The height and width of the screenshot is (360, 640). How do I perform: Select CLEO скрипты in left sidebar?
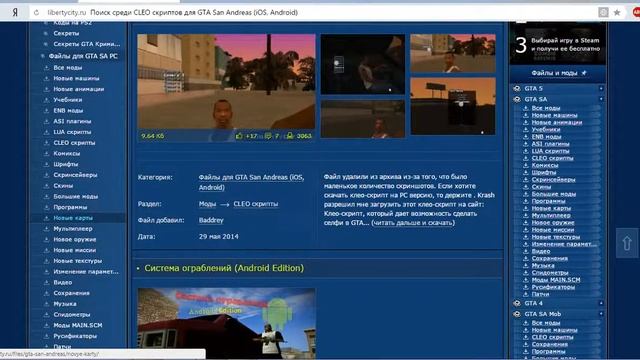(74, 143)
